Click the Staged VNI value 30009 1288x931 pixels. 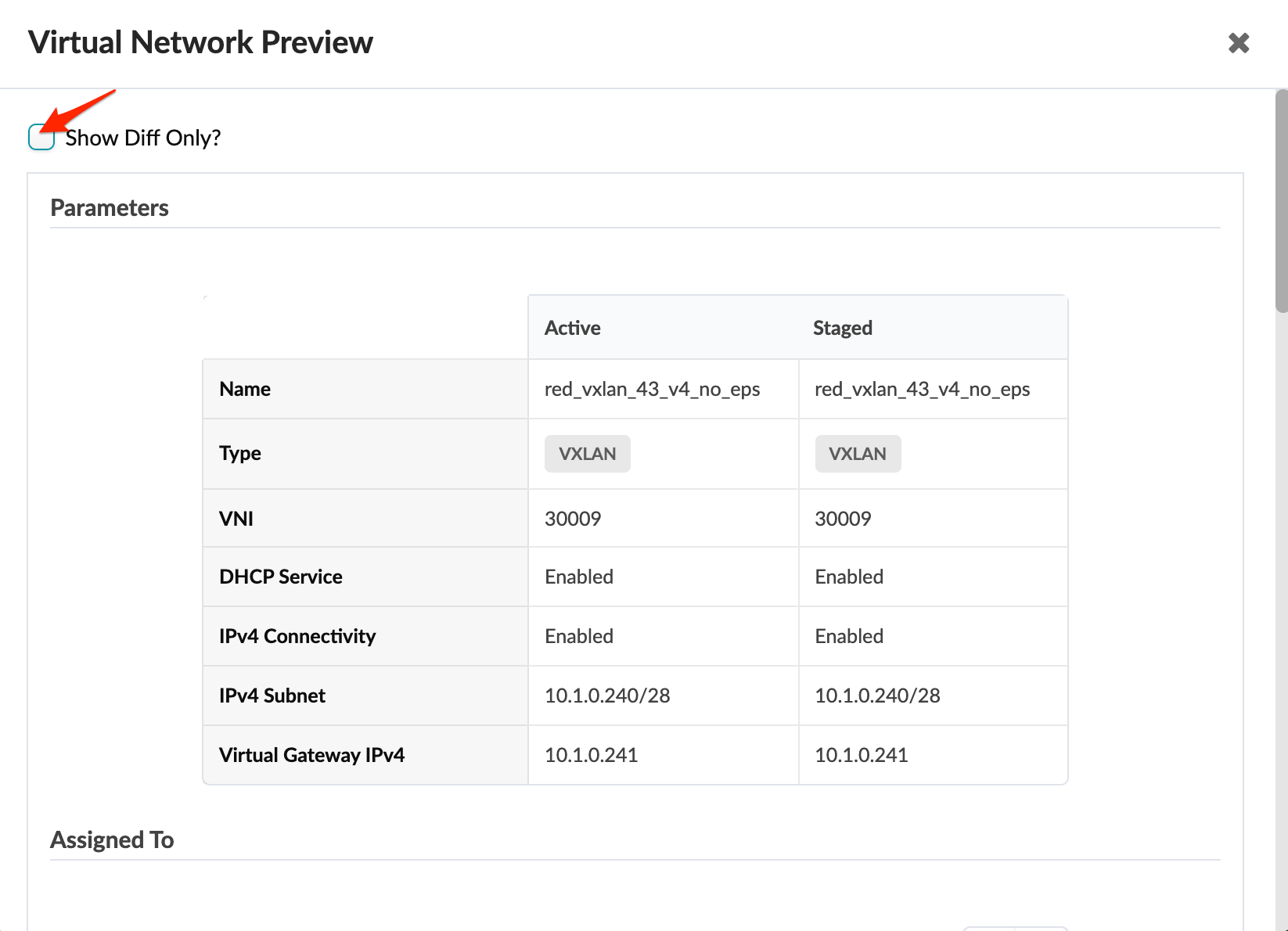point(843,519)
